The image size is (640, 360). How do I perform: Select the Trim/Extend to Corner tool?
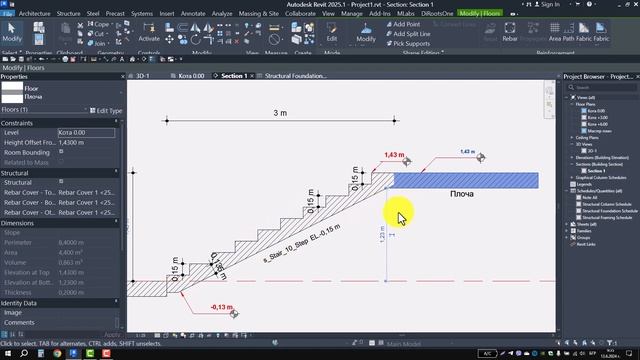coord(209,40)
